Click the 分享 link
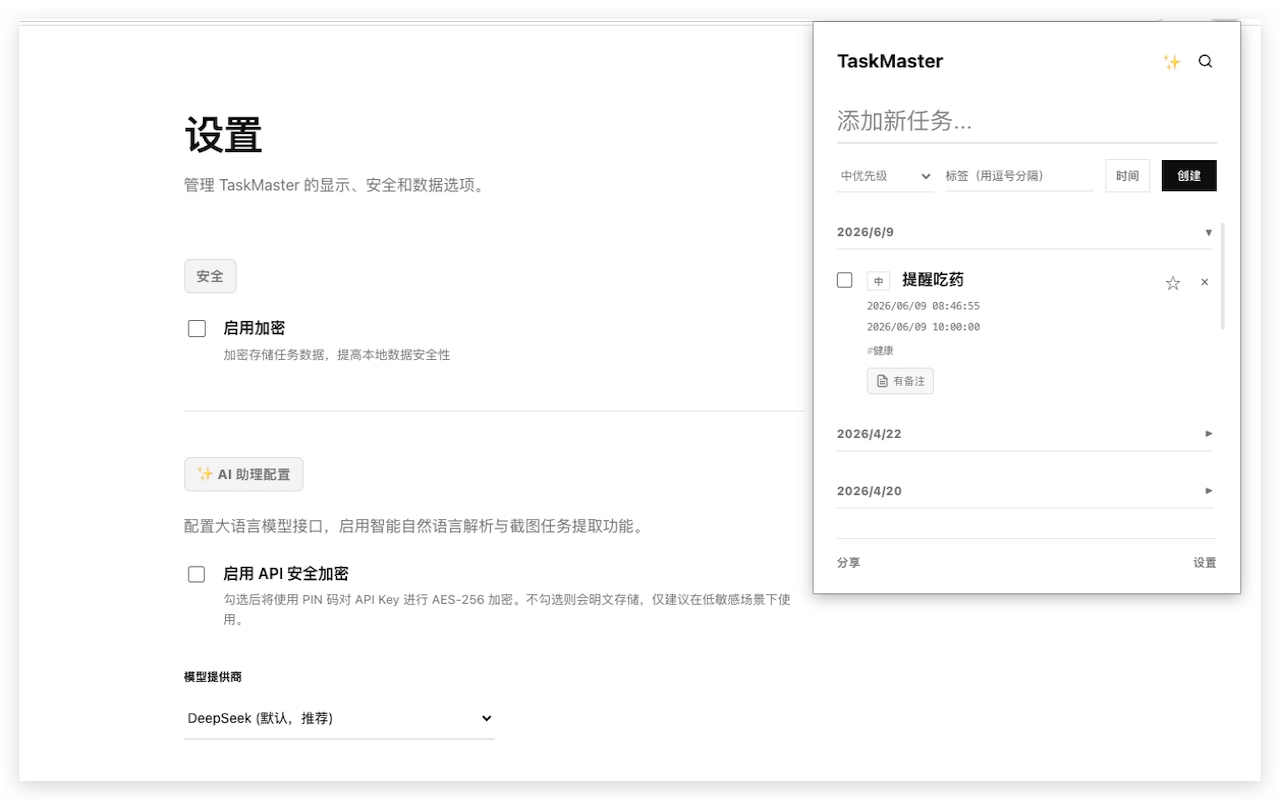 848,563
